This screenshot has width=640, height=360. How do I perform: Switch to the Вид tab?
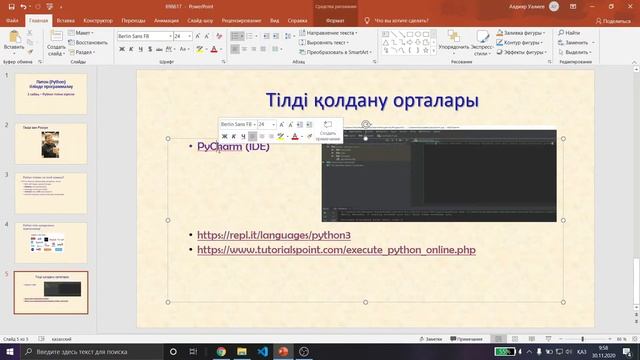[x=275, y=20]
